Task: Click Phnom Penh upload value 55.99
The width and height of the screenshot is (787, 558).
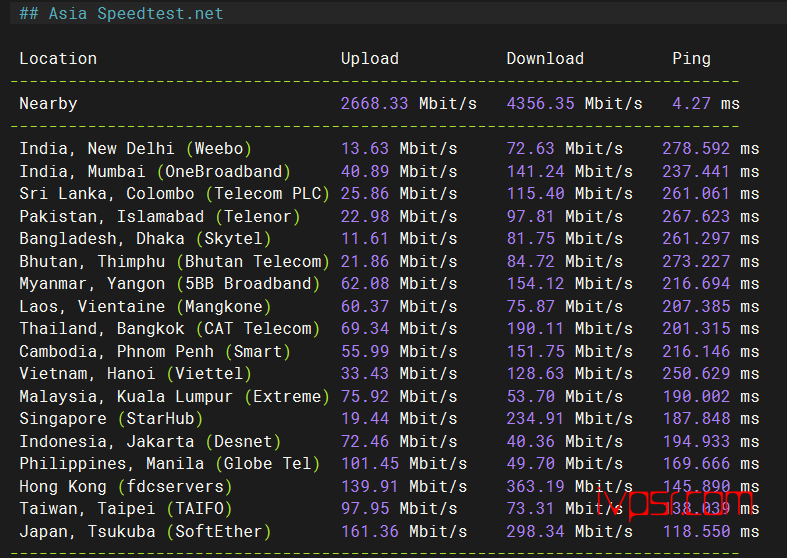Action: [x=365, y=352]
